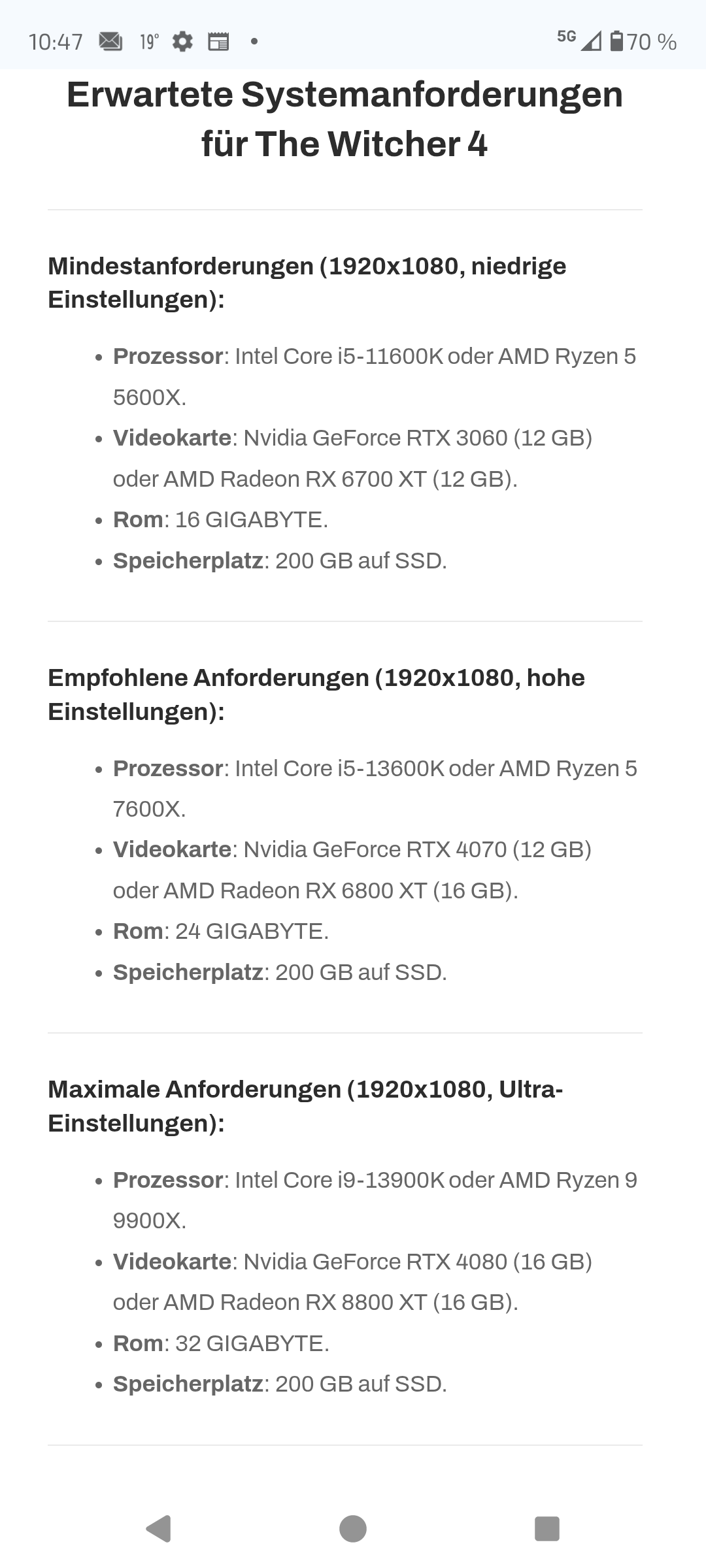Tap the calendar status bar icon
This screenshot has height=1568, width=706.
218,42
